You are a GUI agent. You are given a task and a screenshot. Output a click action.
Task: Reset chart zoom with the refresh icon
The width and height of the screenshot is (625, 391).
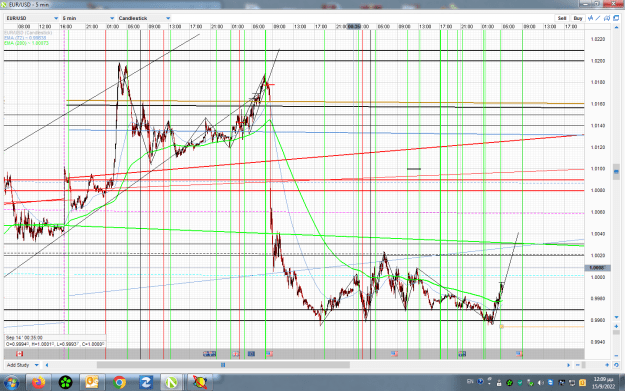point(616,365)
